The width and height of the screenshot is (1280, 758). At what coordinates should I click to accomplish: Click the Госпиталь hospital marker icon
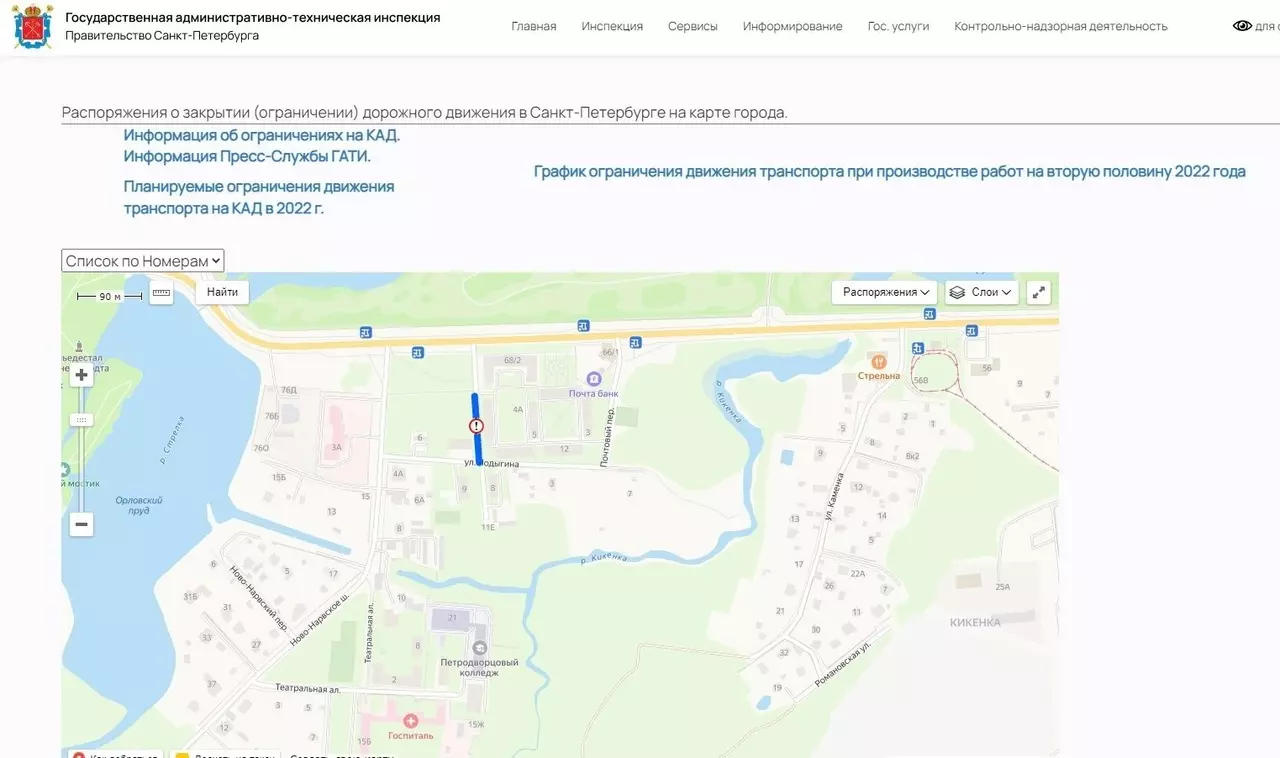pyautogui.click(x=410, y=720)
